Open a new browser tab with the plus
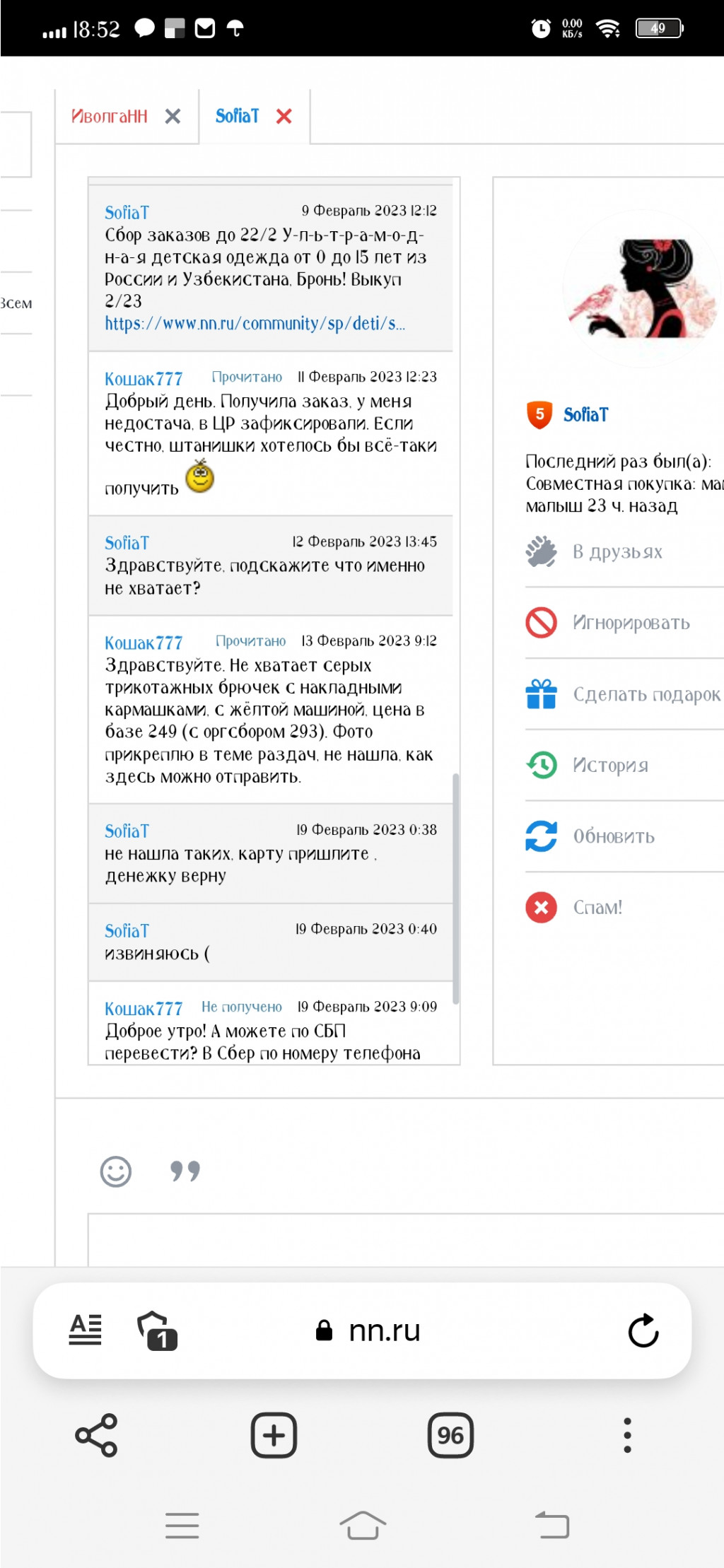The image size is (724, 1568). point(274,1435)
